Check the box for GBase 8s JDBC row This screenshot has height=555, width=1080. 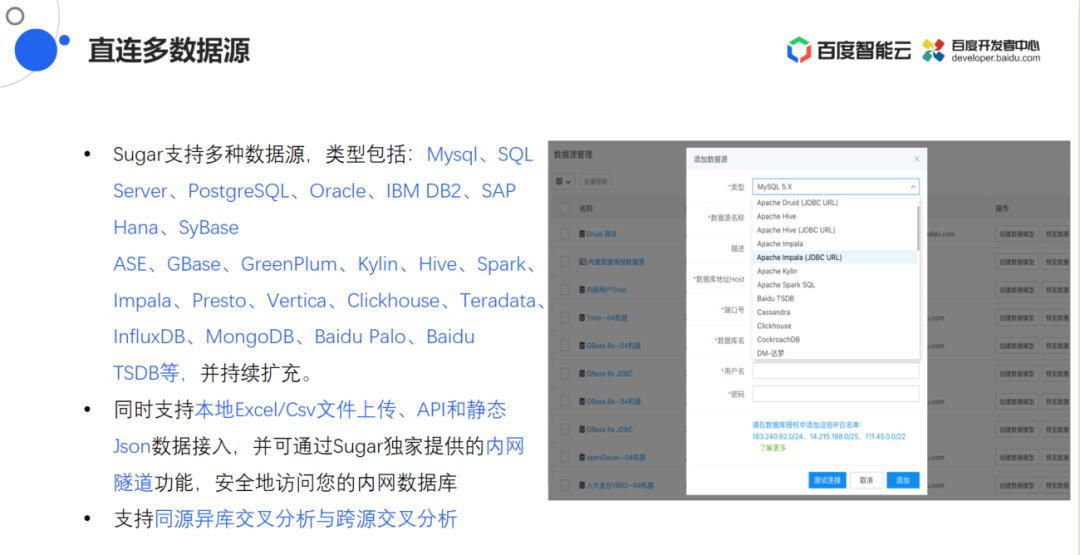click(x=565, y=373)
